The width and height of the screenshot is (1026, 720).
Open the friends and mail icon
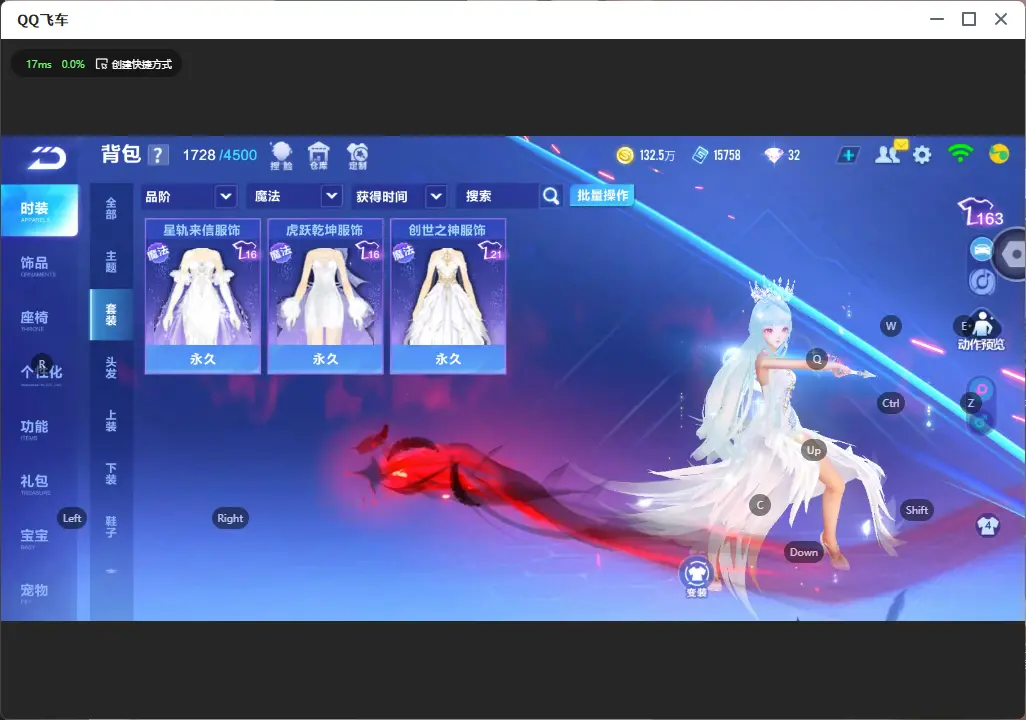(x=891, y=153)
